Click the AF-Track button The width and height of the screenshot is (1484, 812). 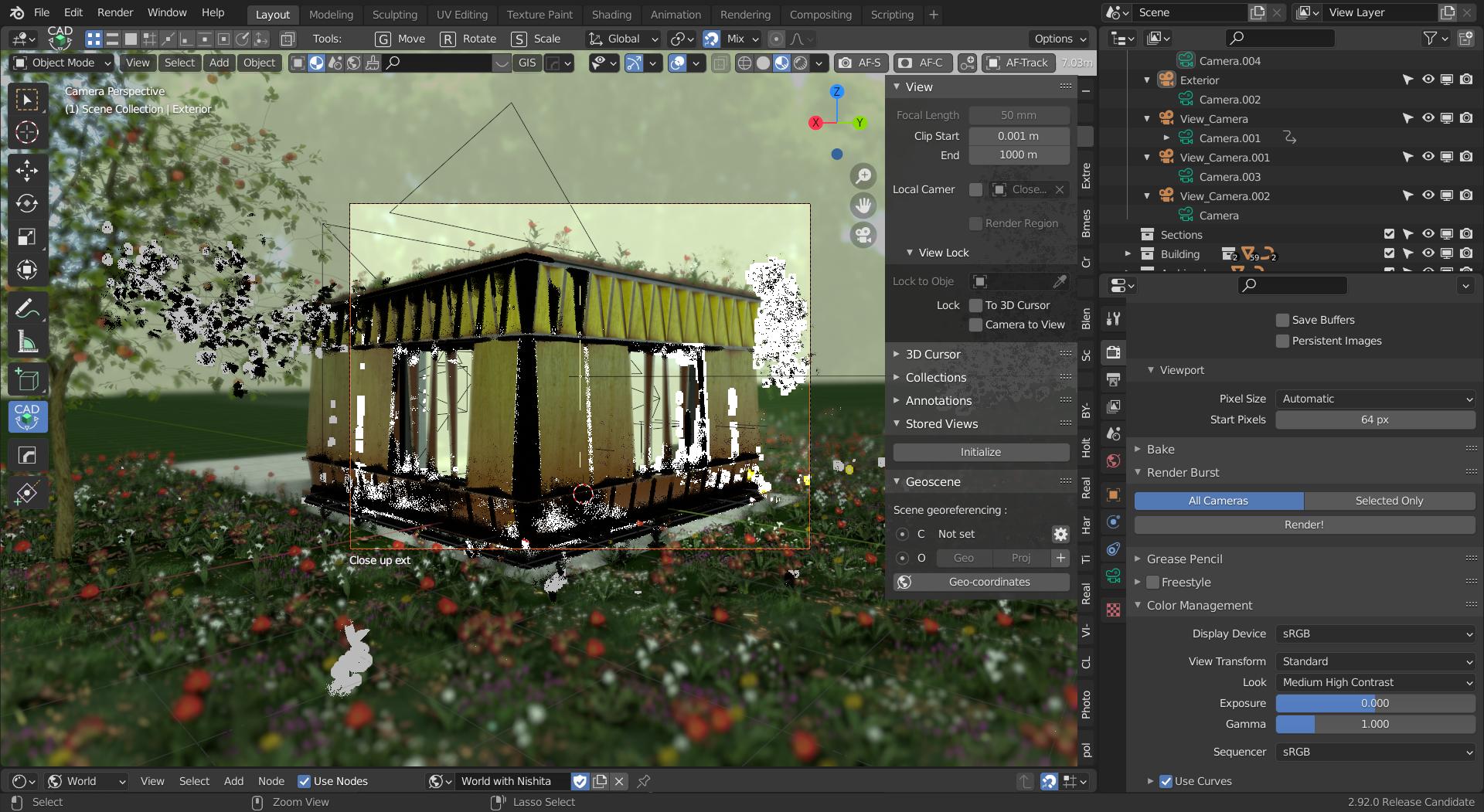click(x=1017, y=63)
